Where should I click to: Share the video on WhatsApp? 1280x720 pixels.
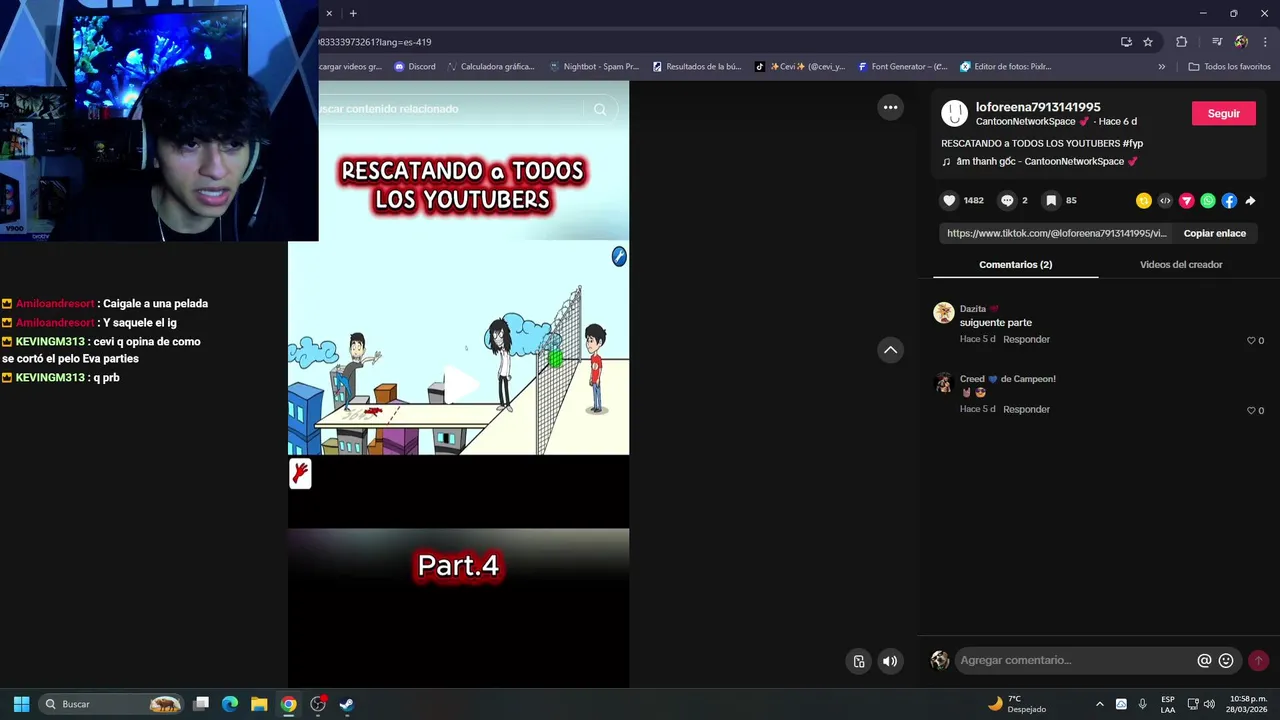pyautogui.click(x=1208, y=201)
